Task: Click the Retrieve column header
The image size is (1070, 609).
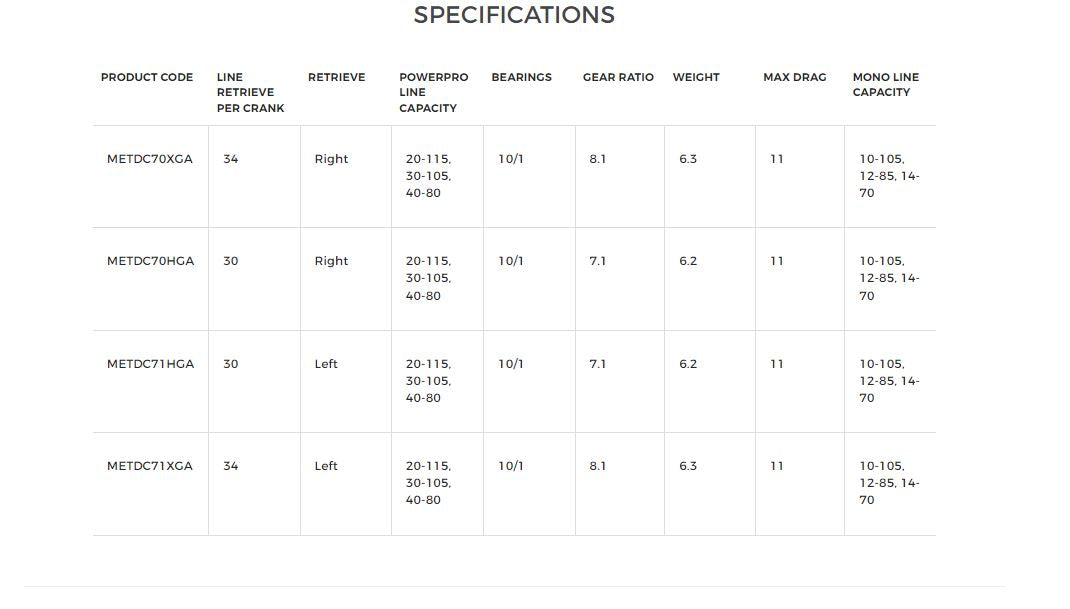Action: click(x=336, y=77)
